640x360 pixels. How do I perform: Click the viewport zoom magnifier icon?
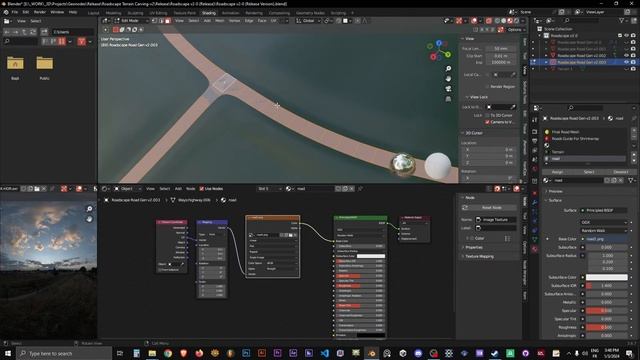point(448,69)
